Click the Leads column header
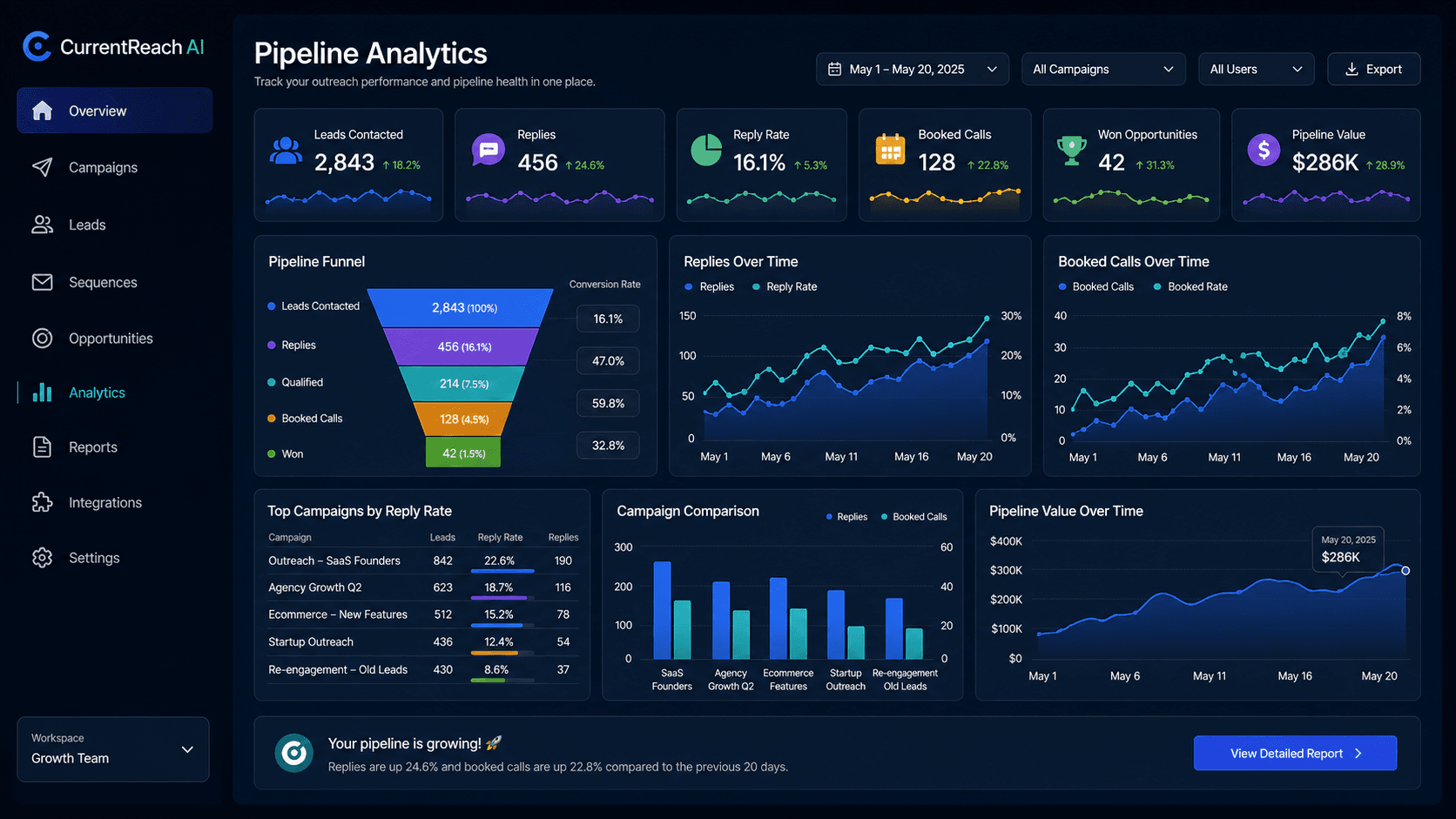Viewport: 1456px width, 819px height. coord(442,537)
